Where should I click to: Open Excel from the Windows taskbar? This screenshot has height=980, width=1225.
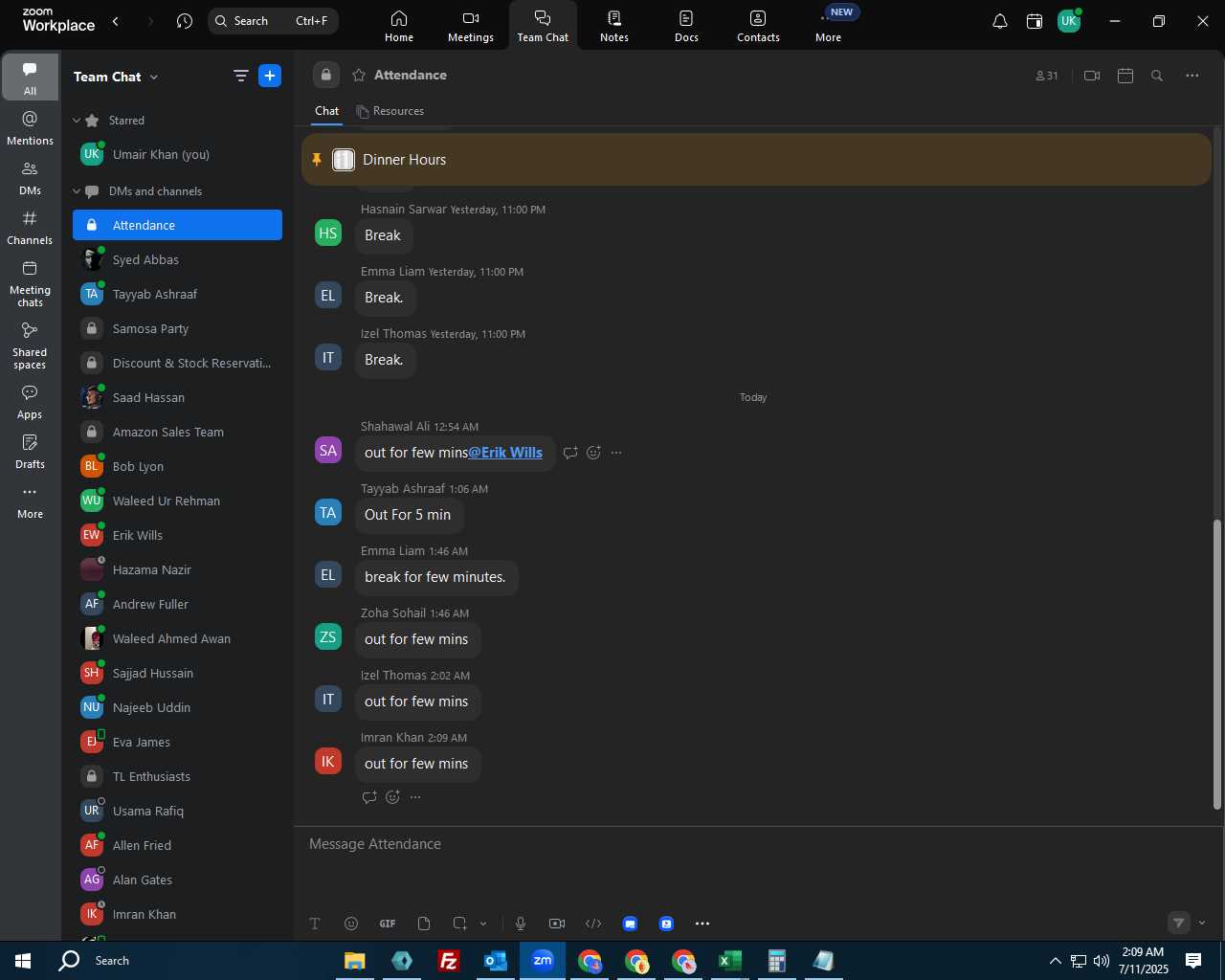pos(730,961)
